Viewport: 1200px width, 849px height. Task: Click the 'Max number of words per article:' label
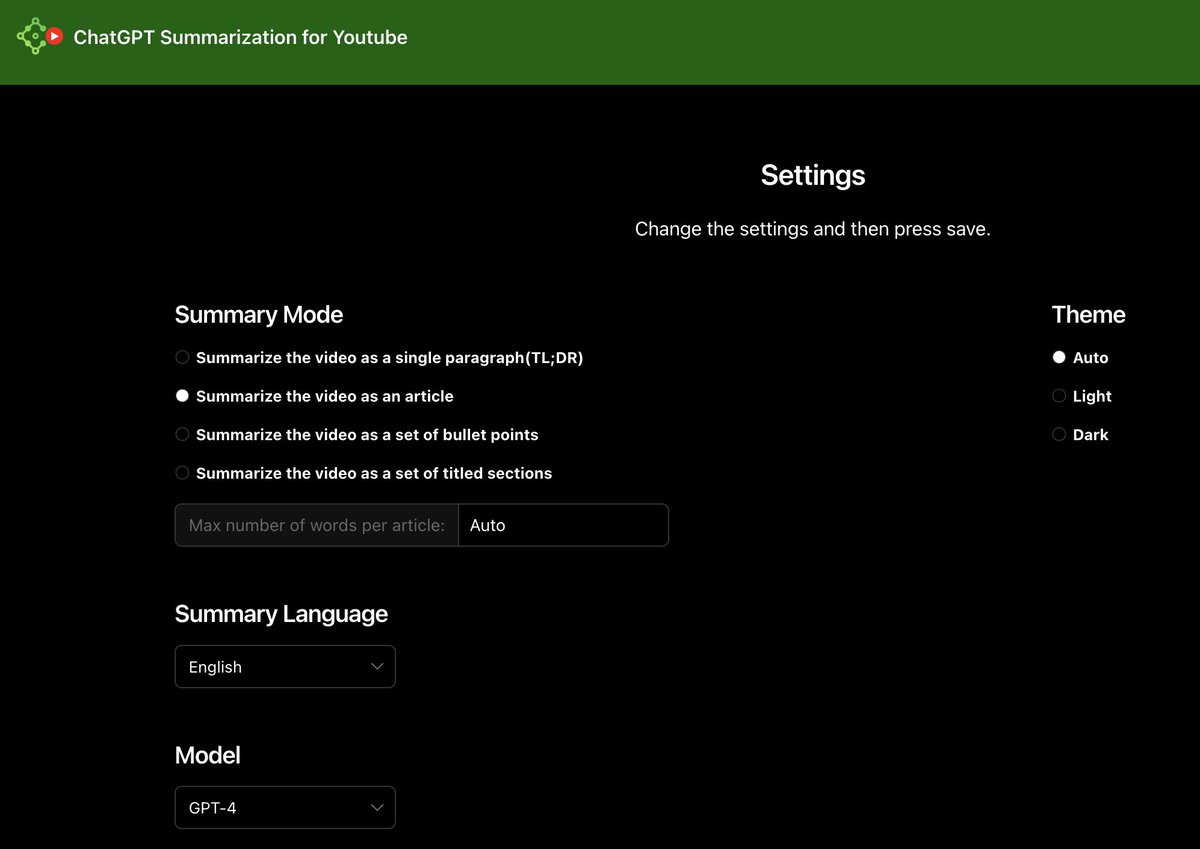(x=316, y=525)
